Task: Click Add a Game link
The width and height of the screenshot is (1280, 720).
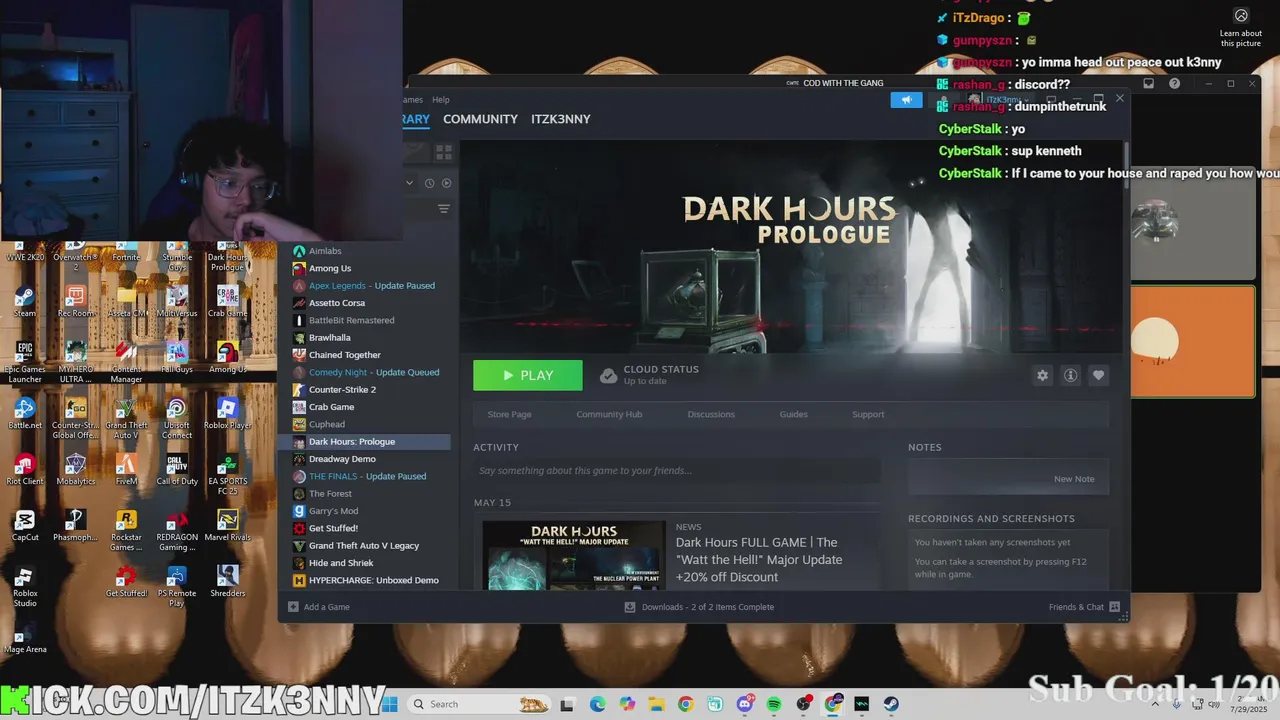Action: (319, 607)
